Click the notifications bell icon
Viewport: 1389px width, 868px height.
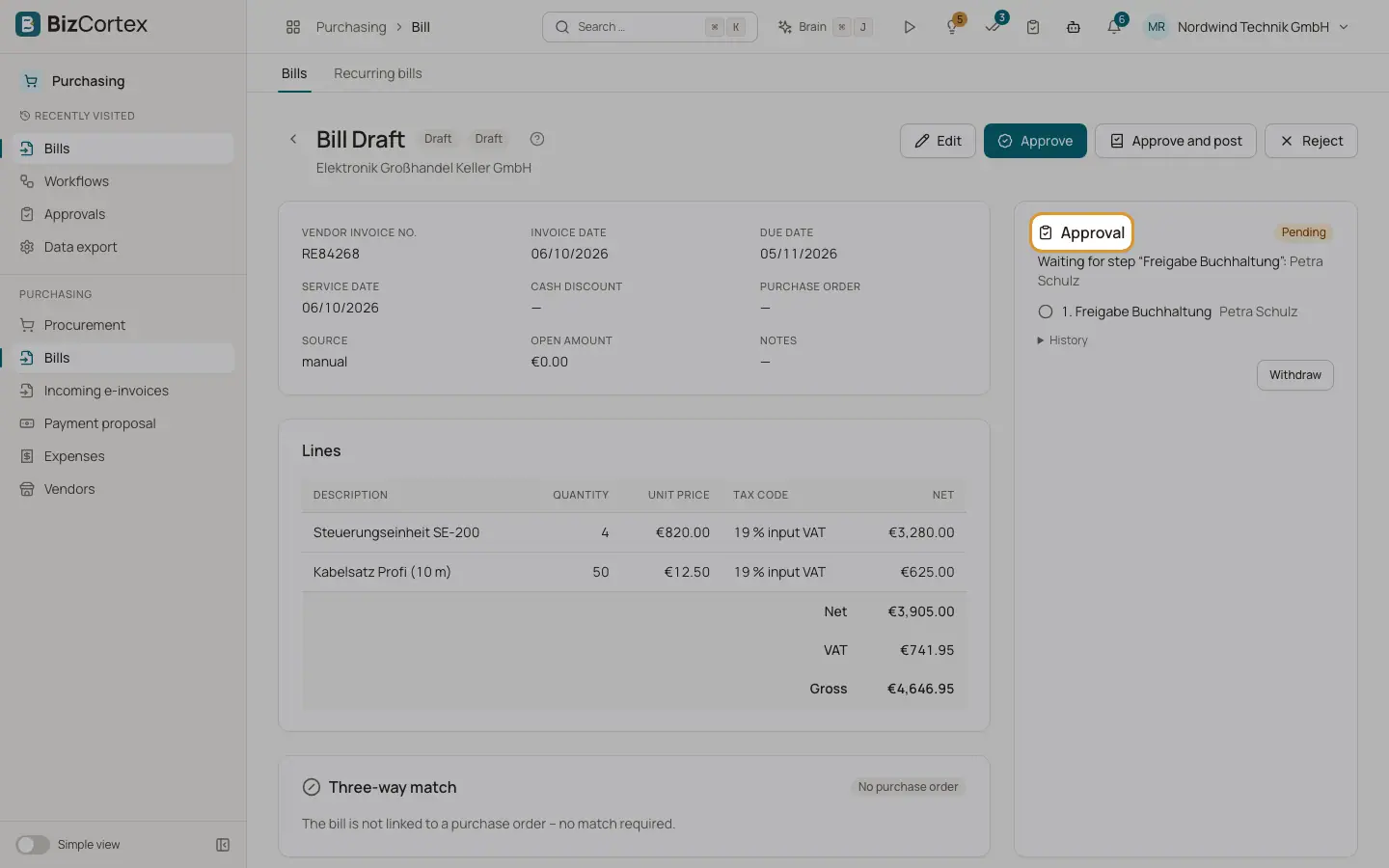[x=1113, y=27]
